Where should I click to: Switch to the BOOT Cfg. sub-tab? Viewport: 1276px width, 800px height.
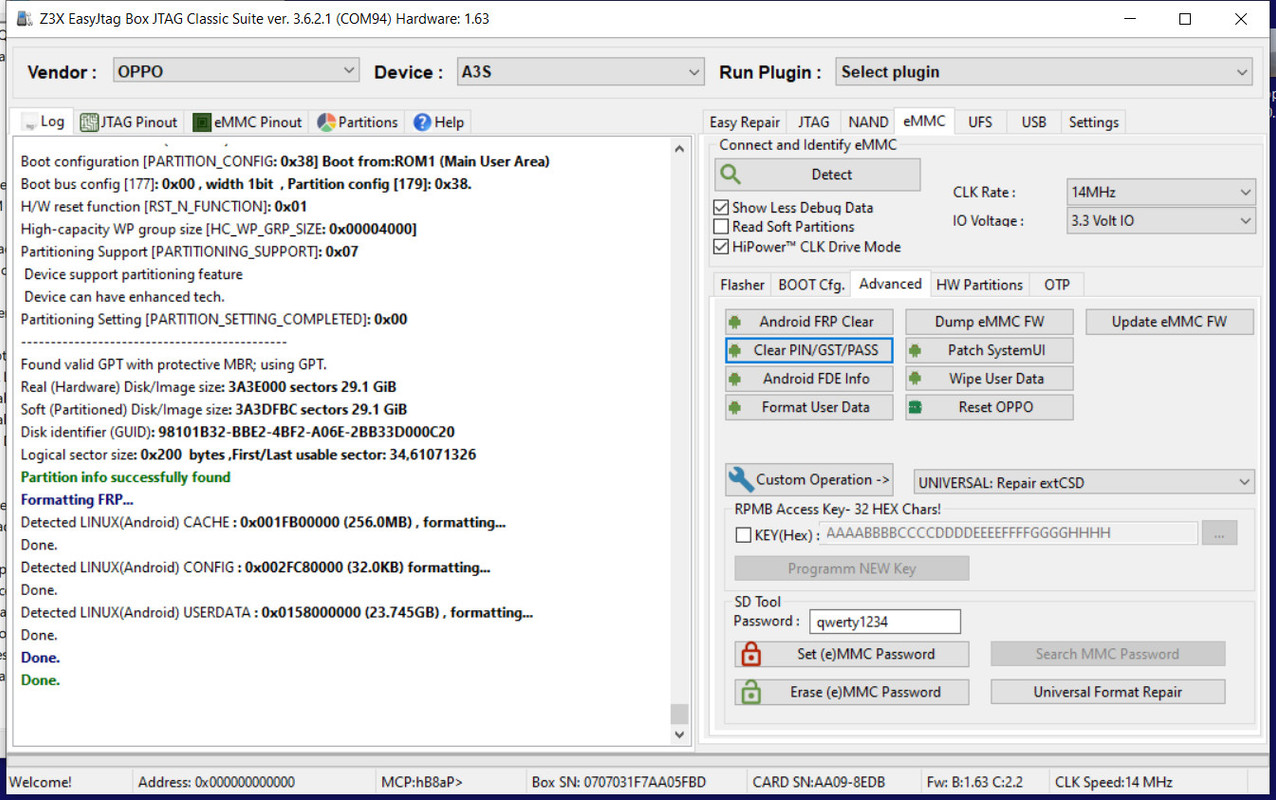click(810, 285)
